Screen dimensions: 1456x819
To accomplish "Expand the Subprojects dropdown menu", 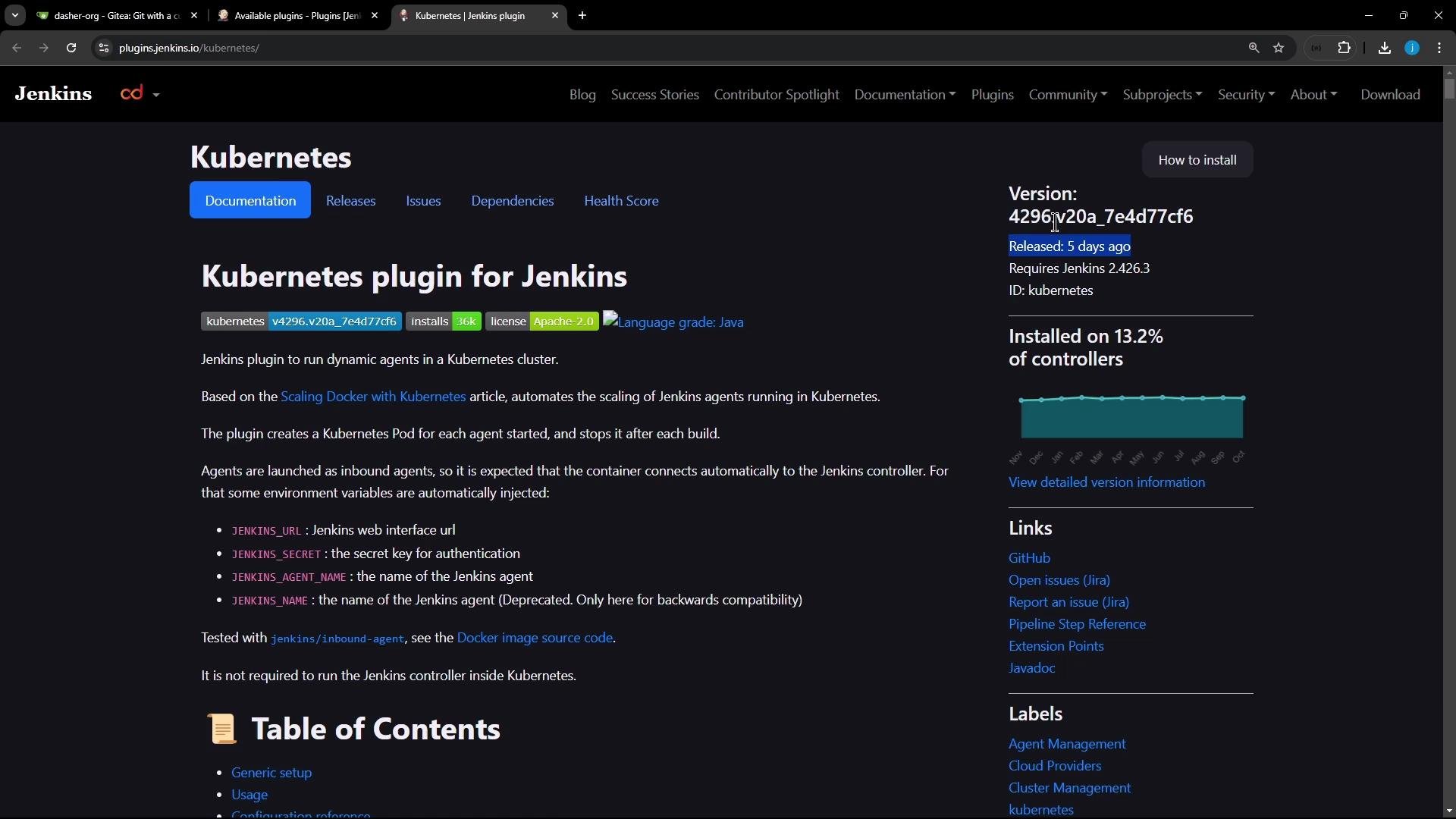I will coord(1163,95).
